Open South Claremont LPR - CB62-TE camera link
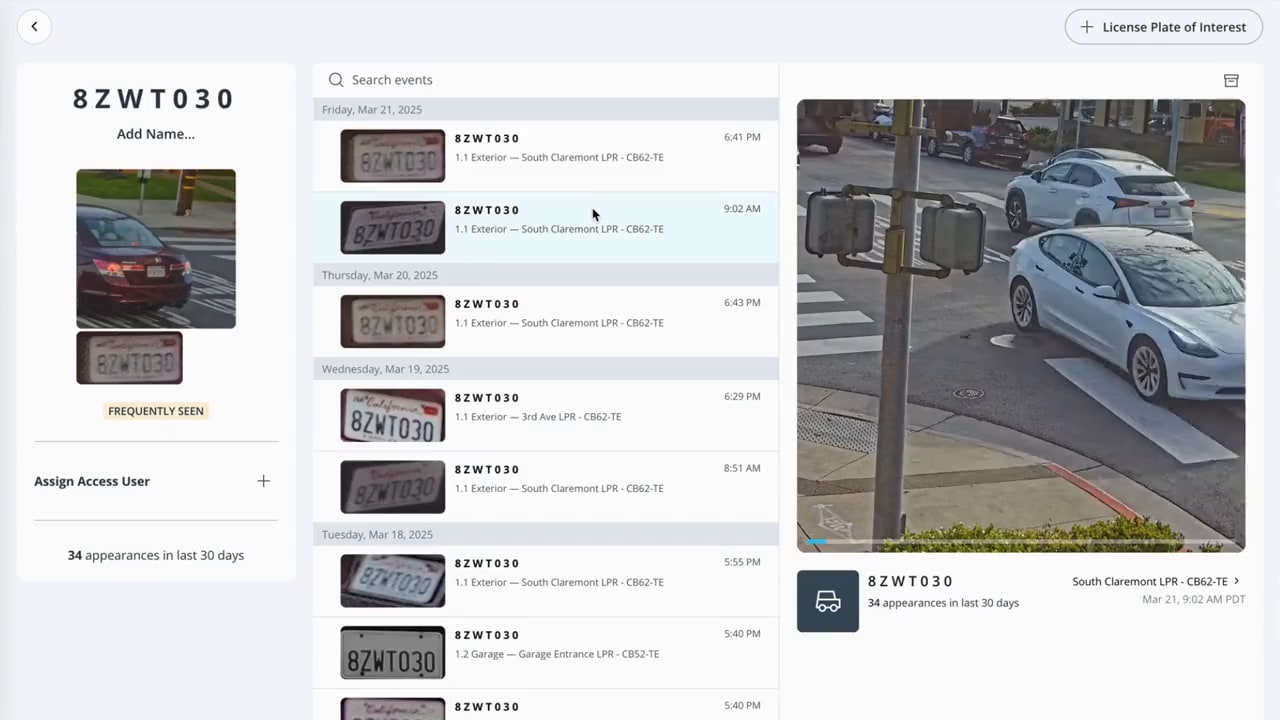The height and width of the screenshot is (720, 1280). pyautogui.click(x=1150, y=581)
